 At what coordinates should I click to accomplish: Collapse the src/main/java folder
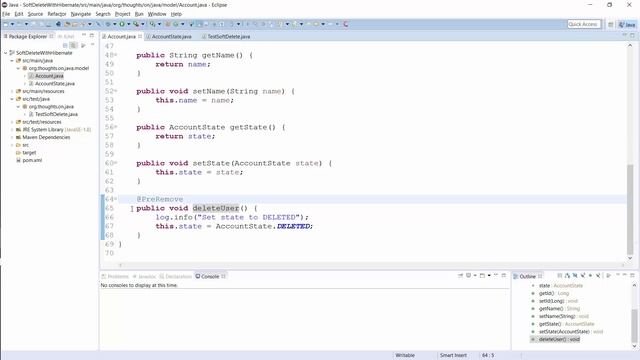point(12,60)
